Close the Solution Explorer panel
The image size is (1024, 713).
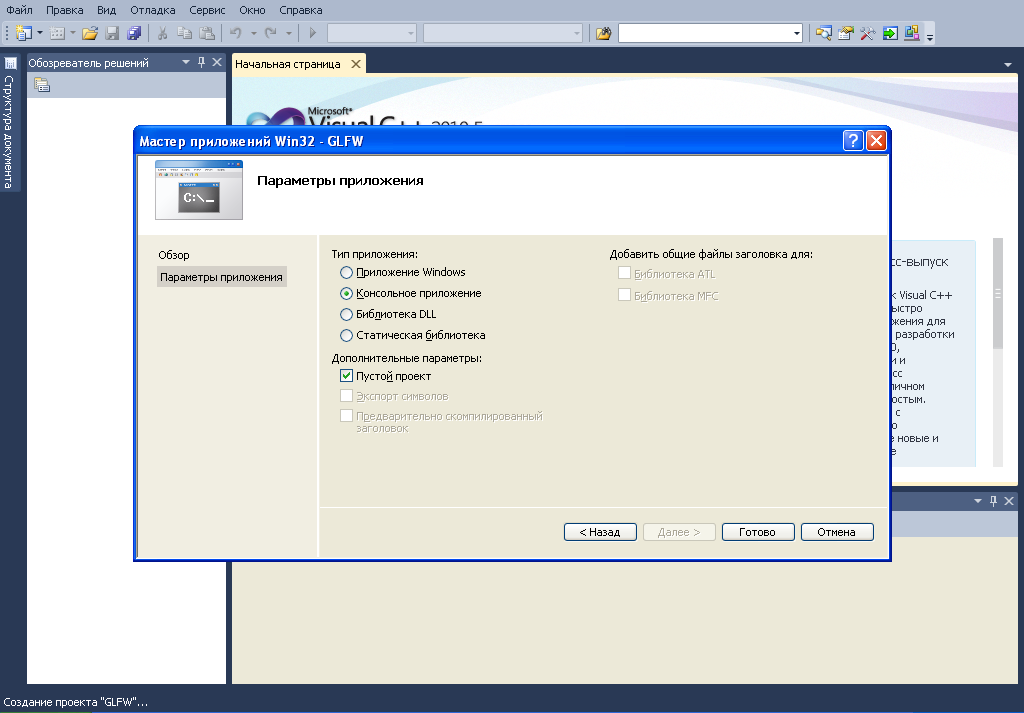pos(217,62)
